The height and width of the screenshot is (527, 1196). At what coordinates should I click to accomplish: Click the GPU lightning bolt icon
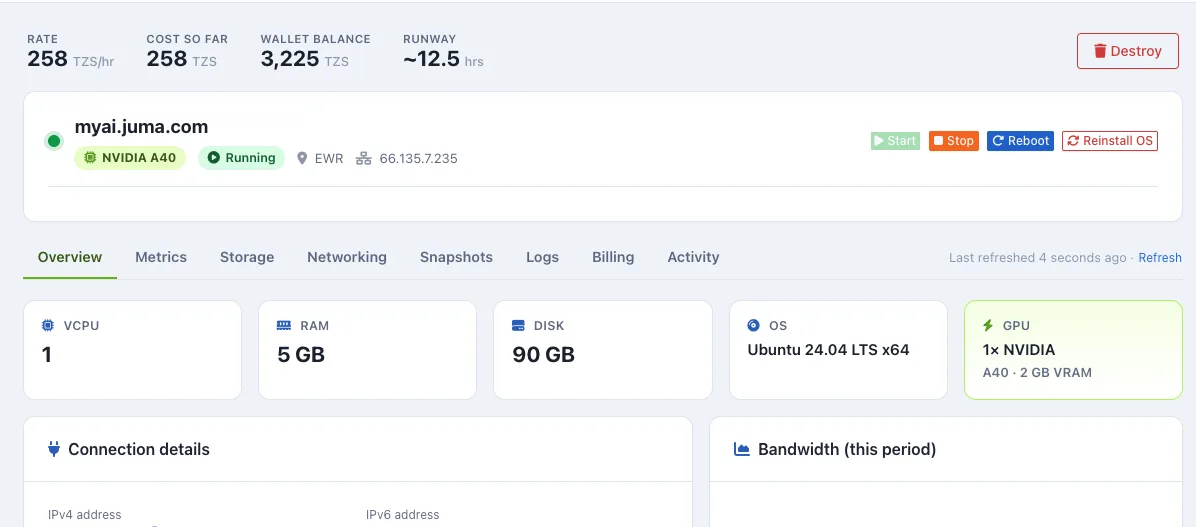click(988, 326)
